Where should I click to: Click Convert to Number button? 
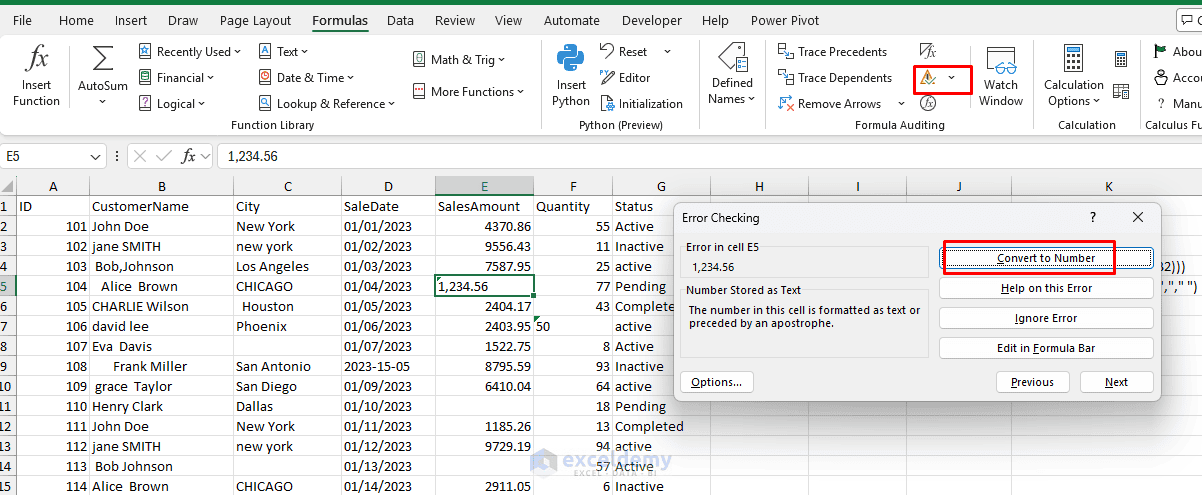coord(1046,258)
